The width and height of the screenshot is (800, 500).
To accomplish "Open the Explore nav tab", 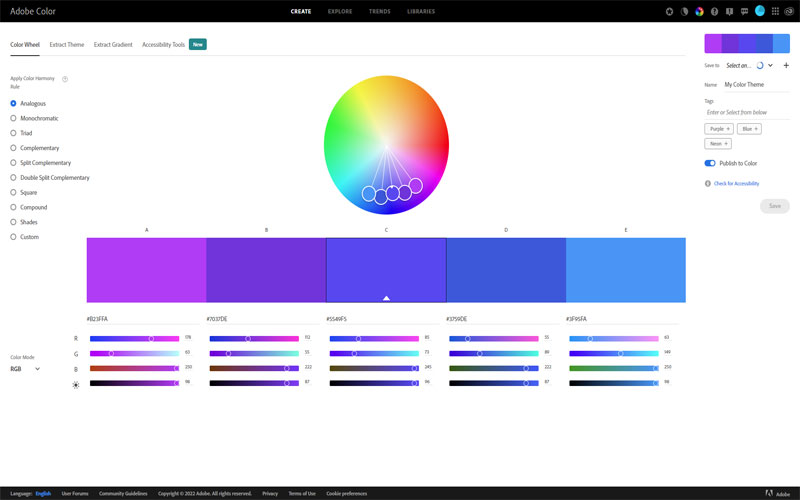I will [x=340, y=11].
